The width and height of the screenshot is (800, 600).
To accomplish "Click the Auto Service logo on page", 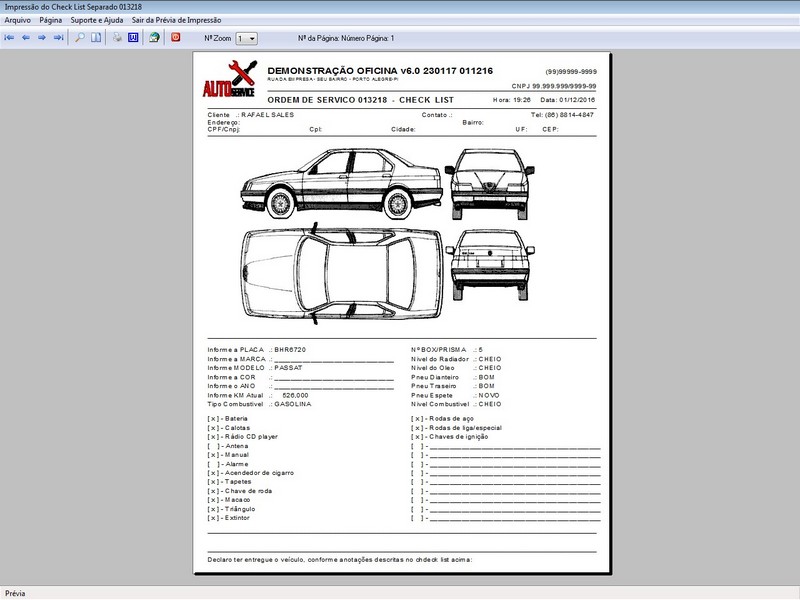I will pos(230,79).
